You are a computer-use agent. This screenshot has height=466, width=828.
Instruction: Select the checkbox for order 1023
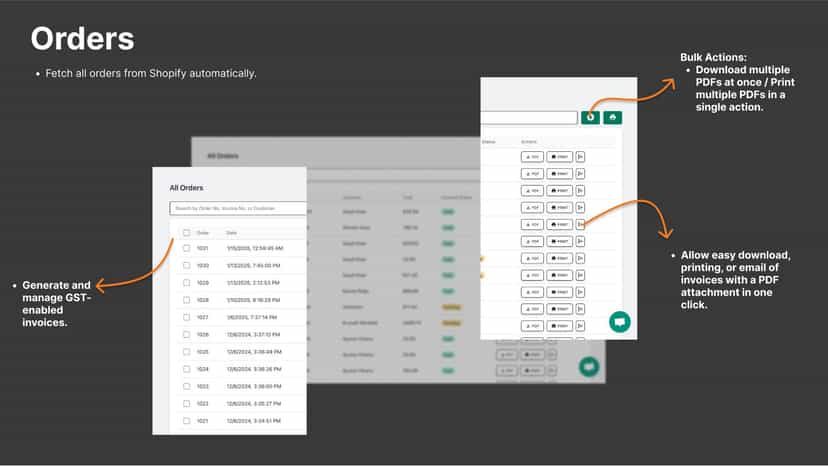coord(186,386)
